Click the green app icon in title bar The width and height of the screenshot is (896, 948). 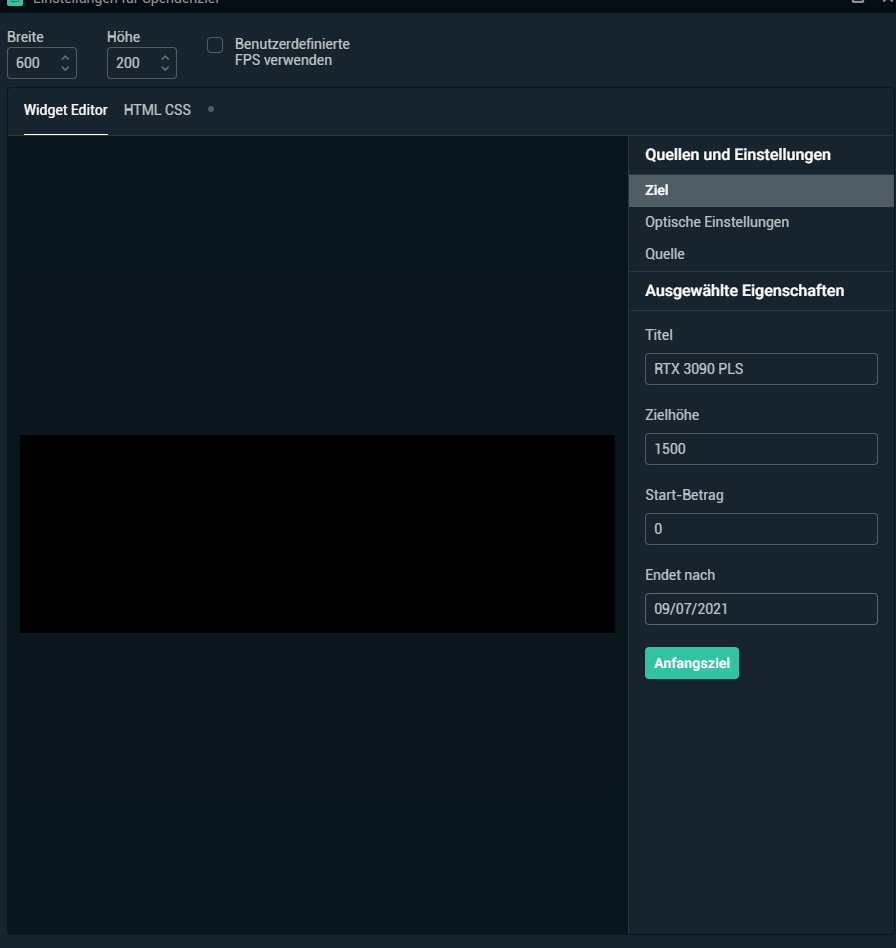click(15, 2)
